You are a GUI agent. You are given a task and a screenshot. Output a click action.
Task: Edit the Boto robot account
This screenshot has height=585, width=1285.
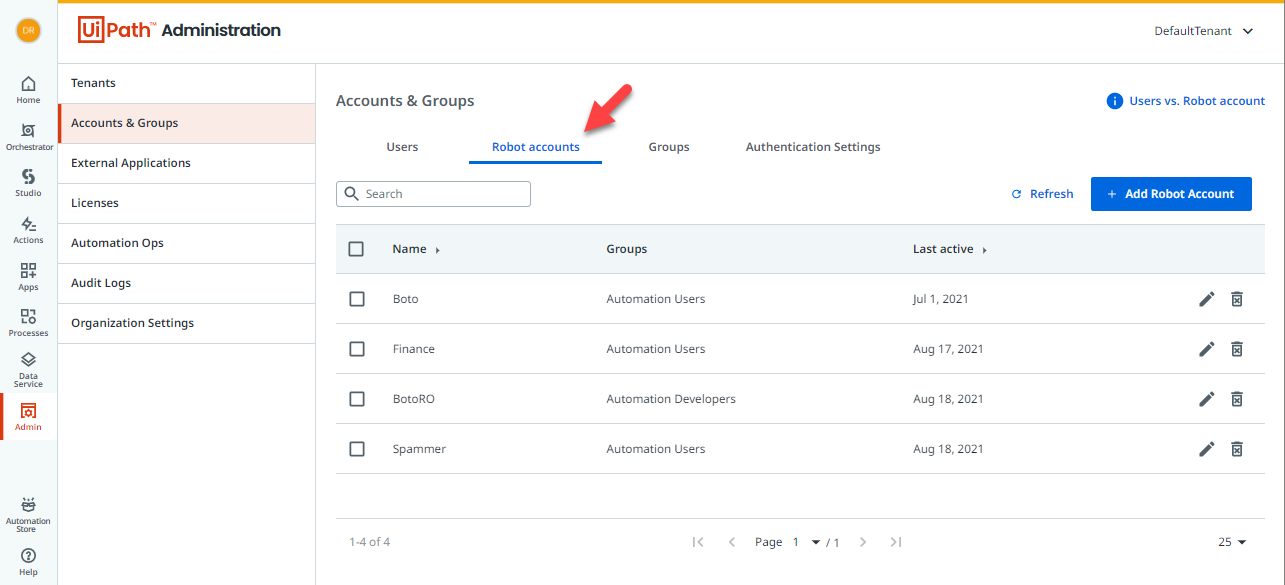click(x=1207, y=299)
